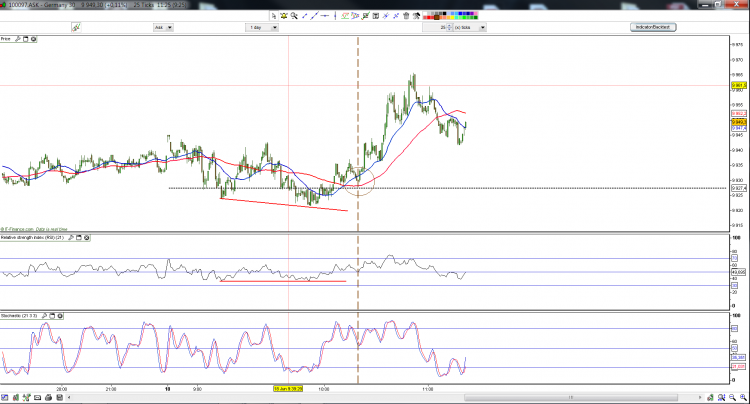Image resolution: width=750 pixels, height=404 pixels.
Task: Pick the brown color swatch
Action: [x=437, y=18]
